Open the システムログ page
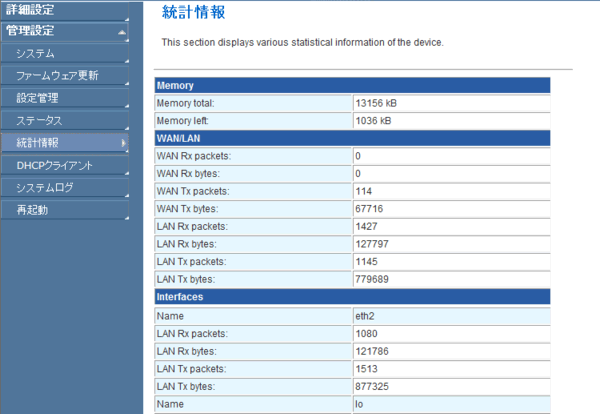Viewport: 600px width, 414px height. [x=64, y=187]
